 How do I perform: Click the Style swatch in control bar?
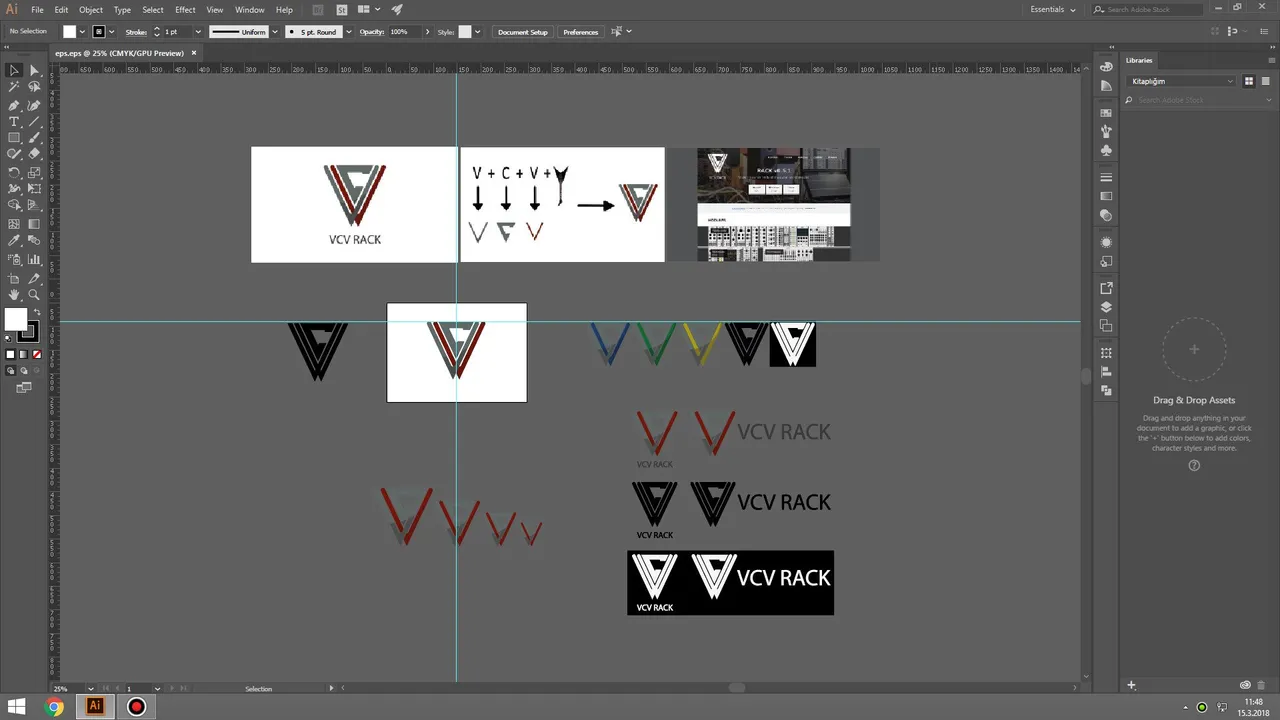(x=464, y=32)
